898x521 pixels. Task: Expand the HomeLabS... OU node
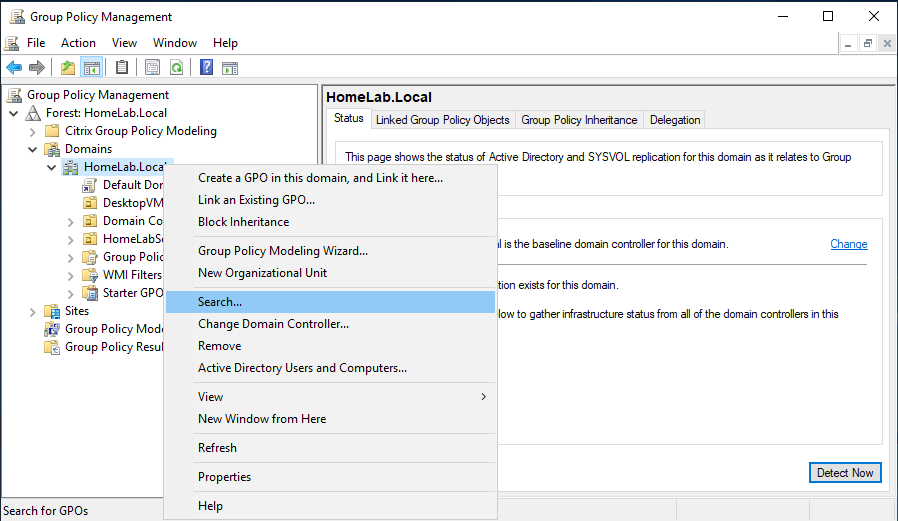coord(70,240)
